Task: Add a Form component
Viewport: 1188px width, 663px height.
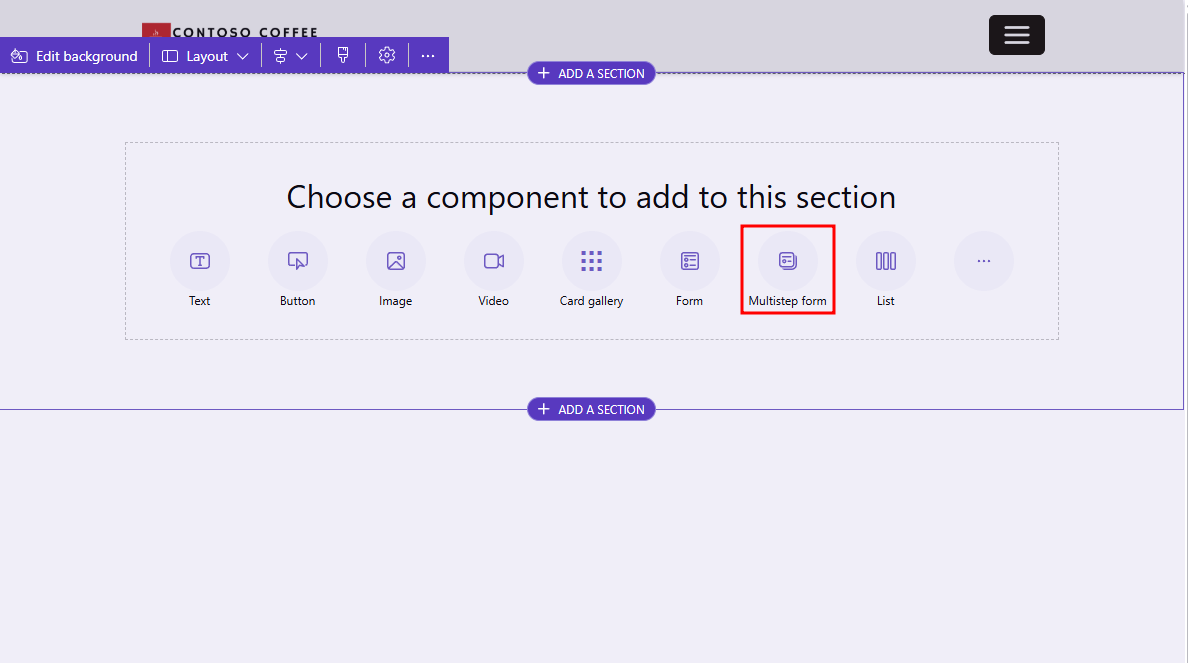Action: click(x=689, y=262)
